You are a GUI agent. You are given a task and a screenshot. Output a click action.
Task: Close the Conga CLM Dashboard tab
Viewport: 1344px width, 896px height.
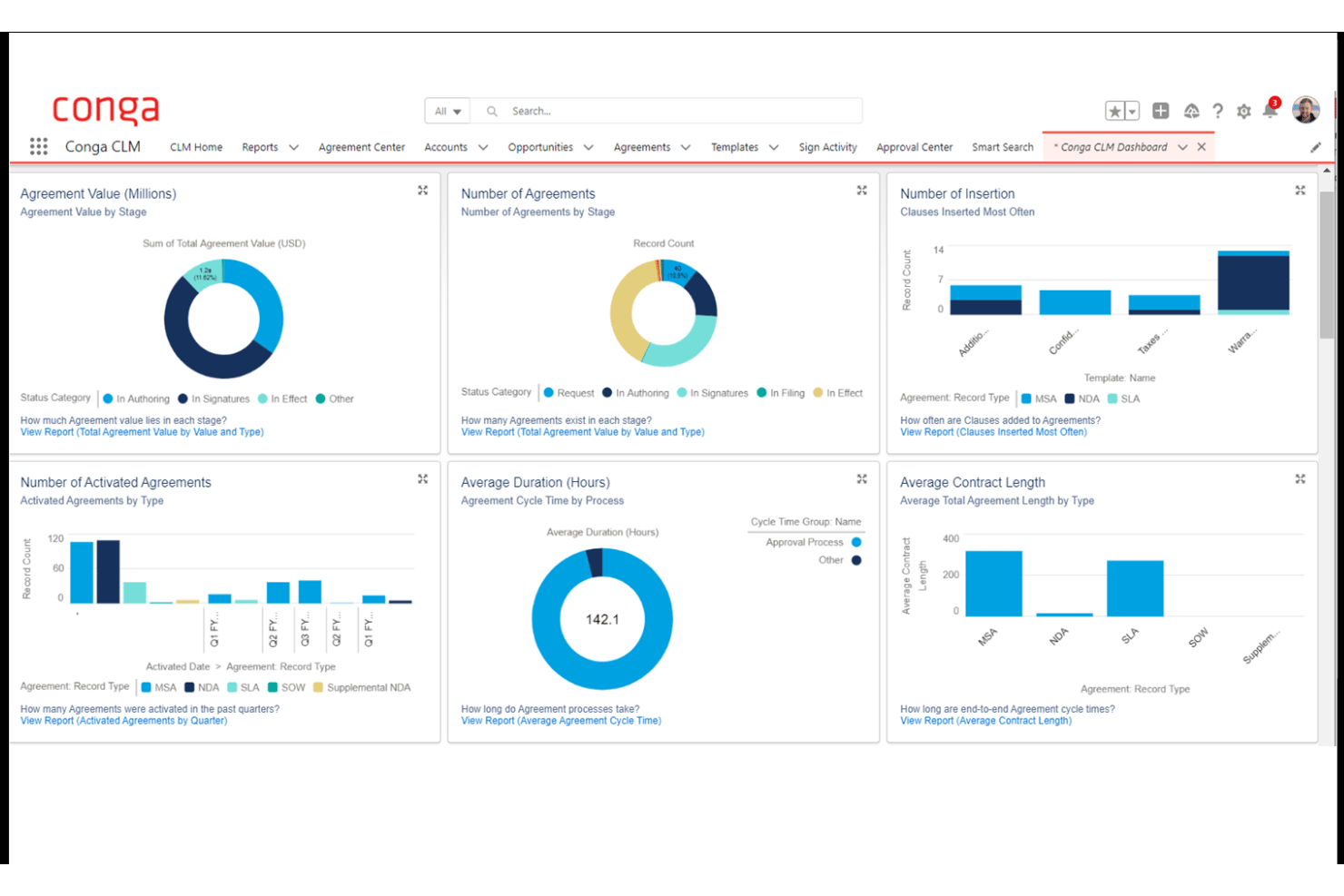(1201, 147)
